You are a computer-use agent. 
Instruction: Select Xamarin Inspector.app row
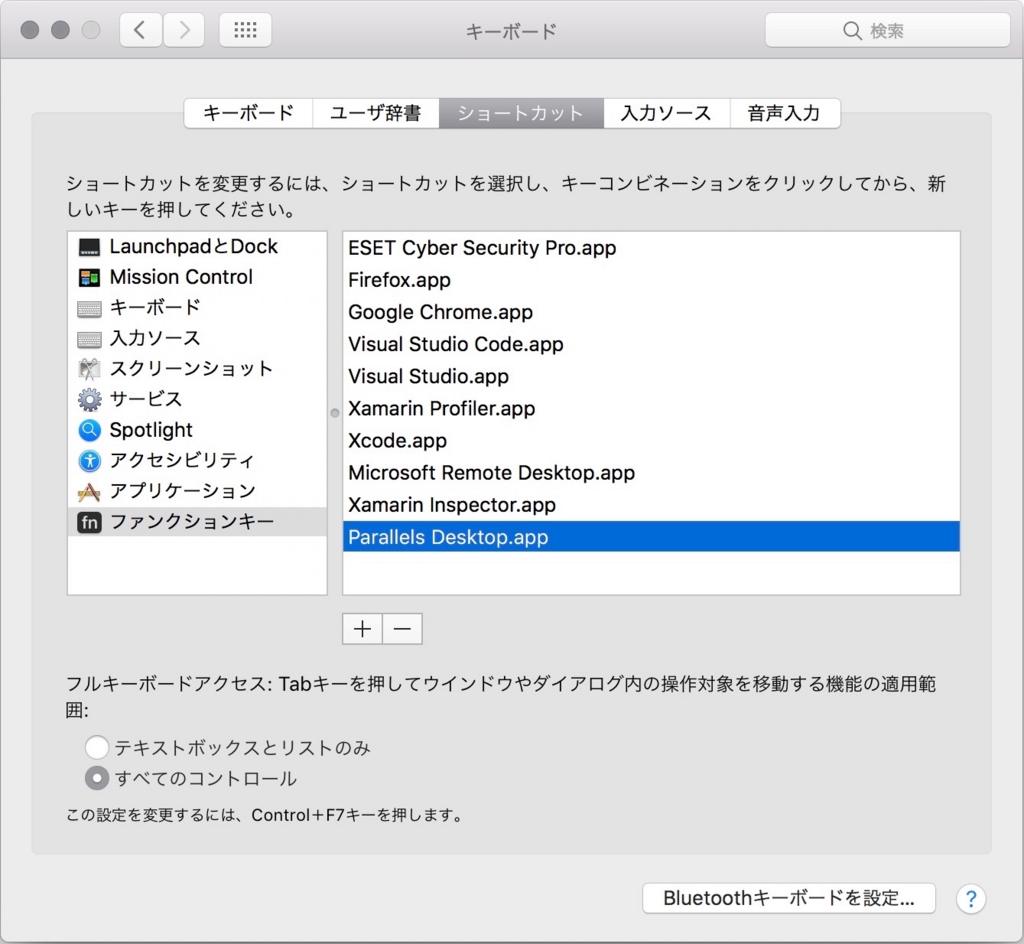(x=651, y=505)
